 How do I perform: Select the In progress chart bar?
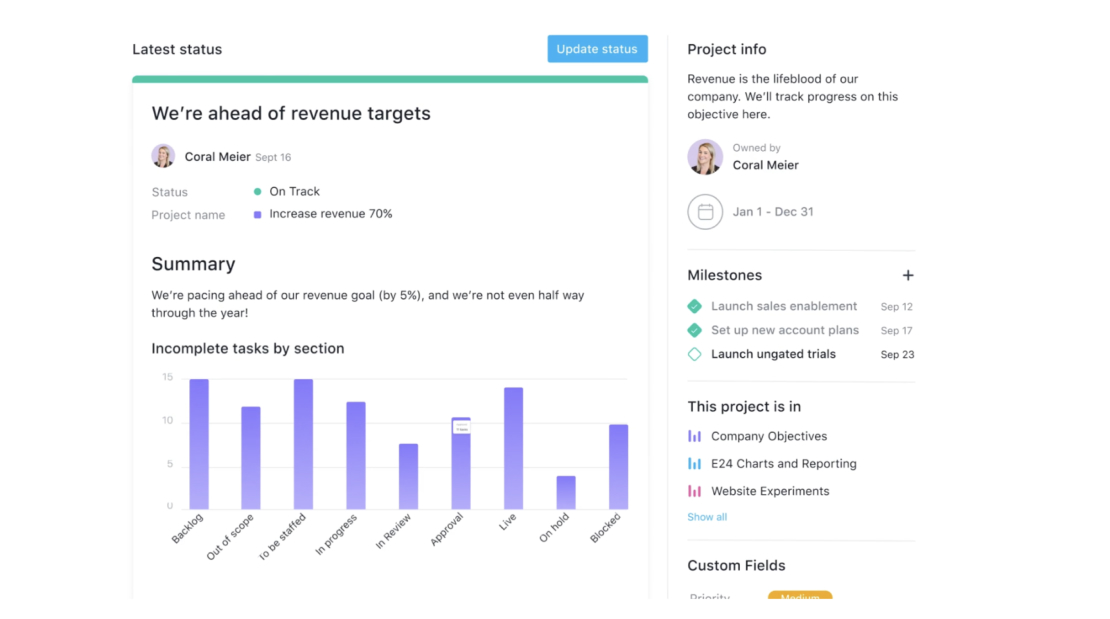coord(356,455)
